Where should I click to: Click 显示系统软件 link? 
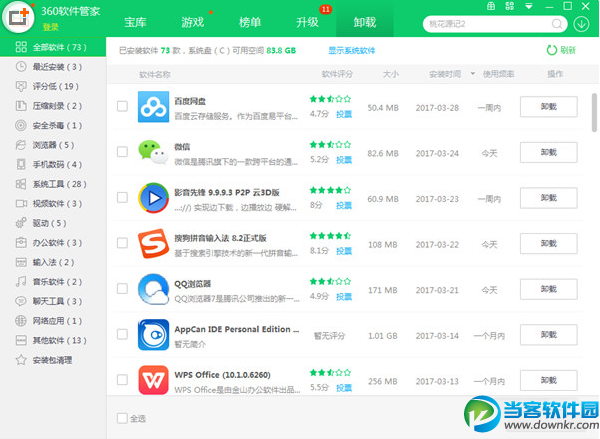tap(352, 51)
